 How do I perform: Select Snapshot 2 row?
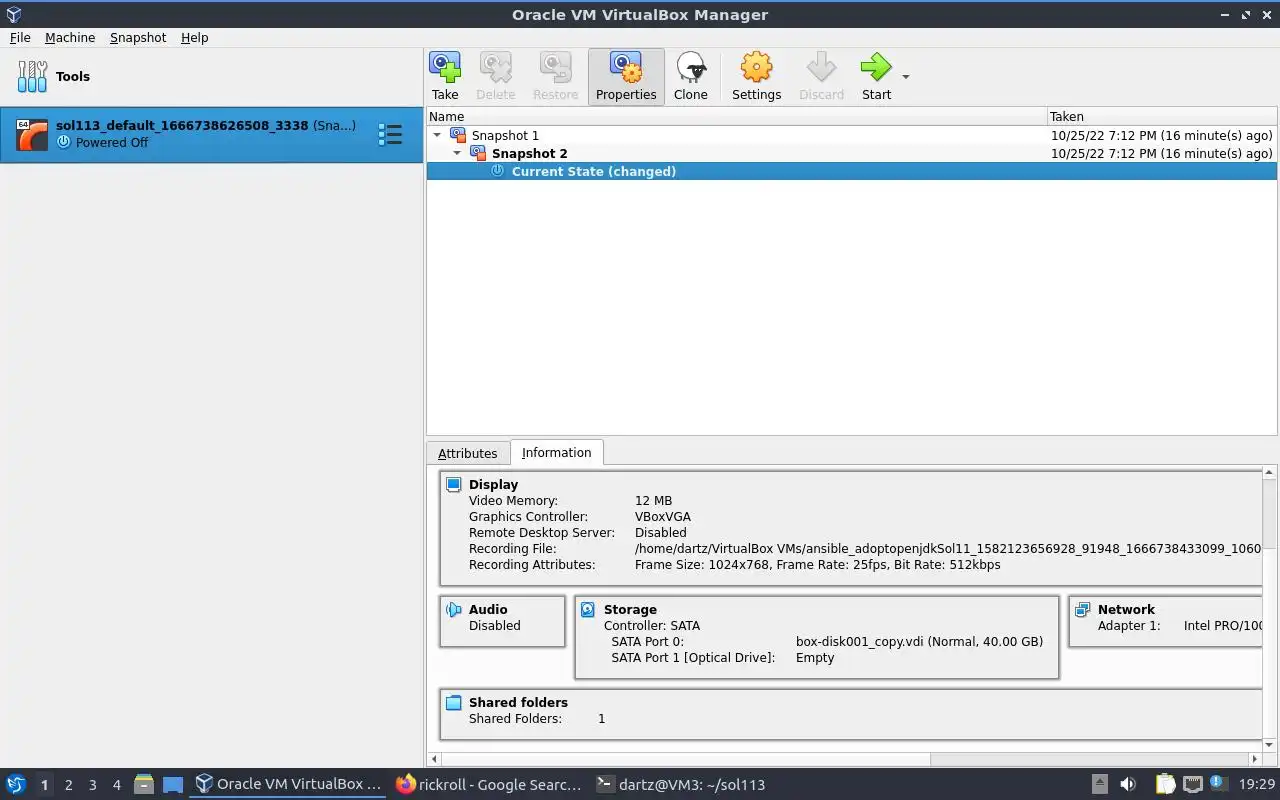[x=851, y=153]
